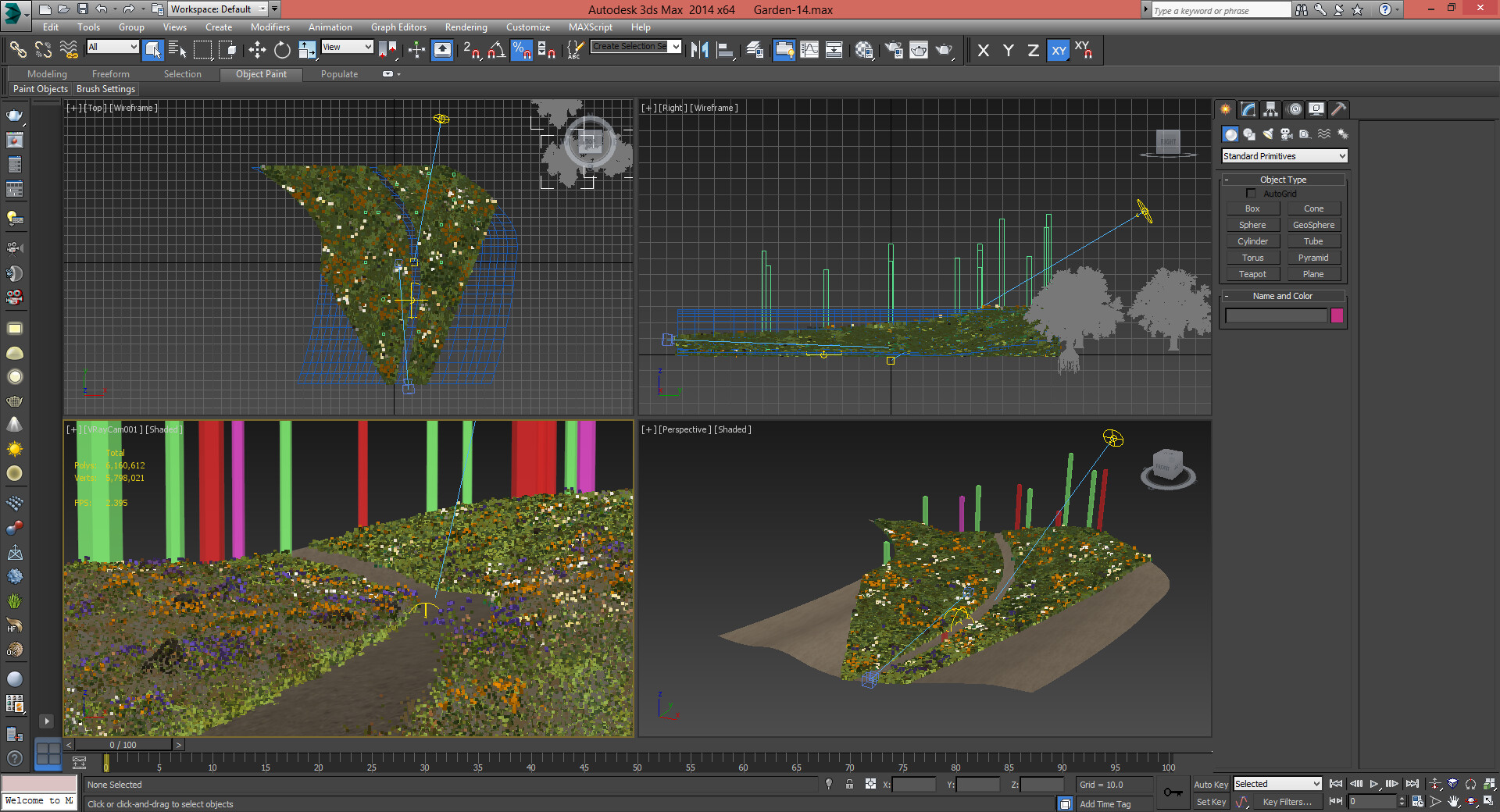1500x812 pixels.
Task: Toggle Auto Key animation mode
Action: (x=1210, y=785)
